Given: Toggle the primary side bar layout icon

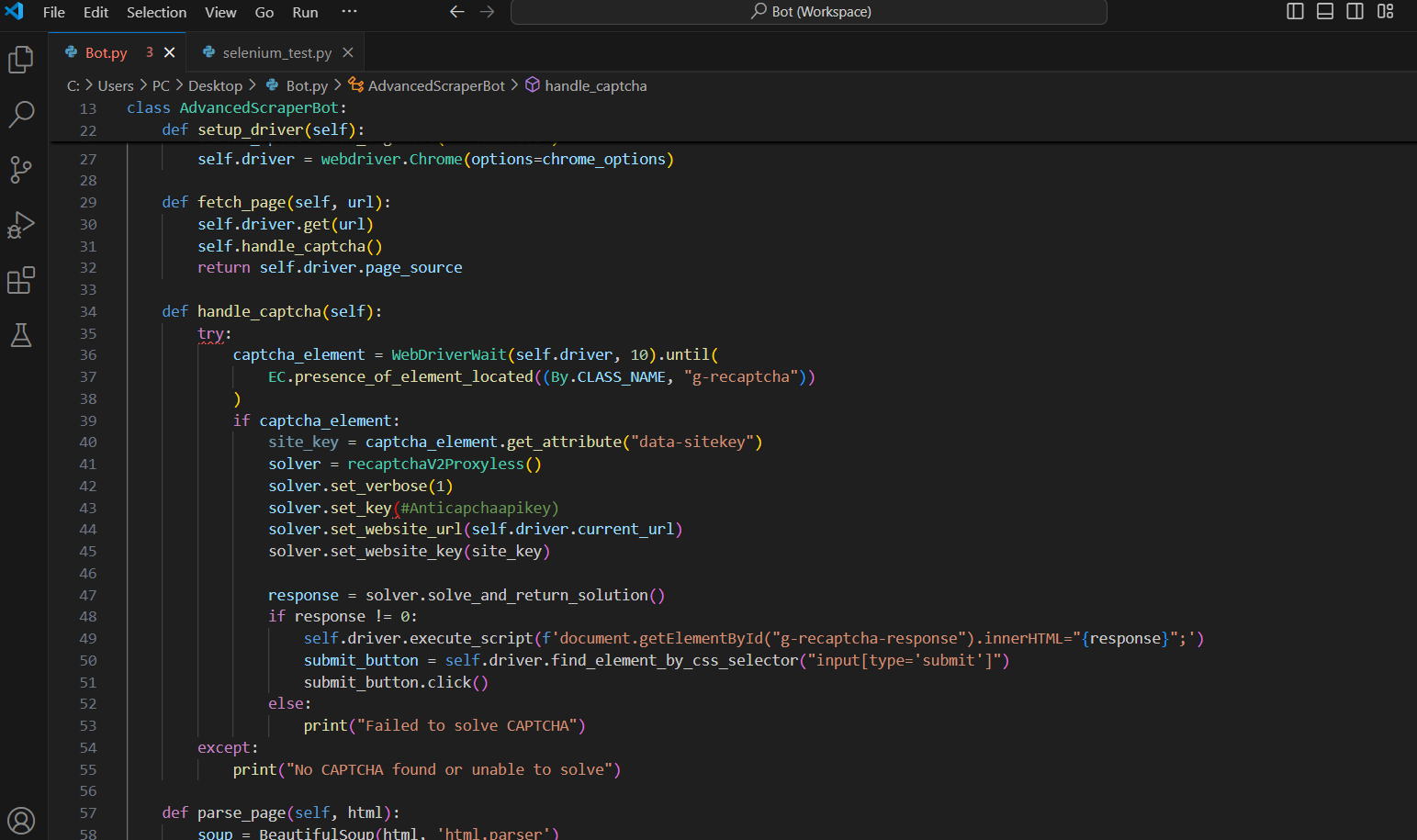Looking at the screenshot, I should click(x=1295, y=12).
